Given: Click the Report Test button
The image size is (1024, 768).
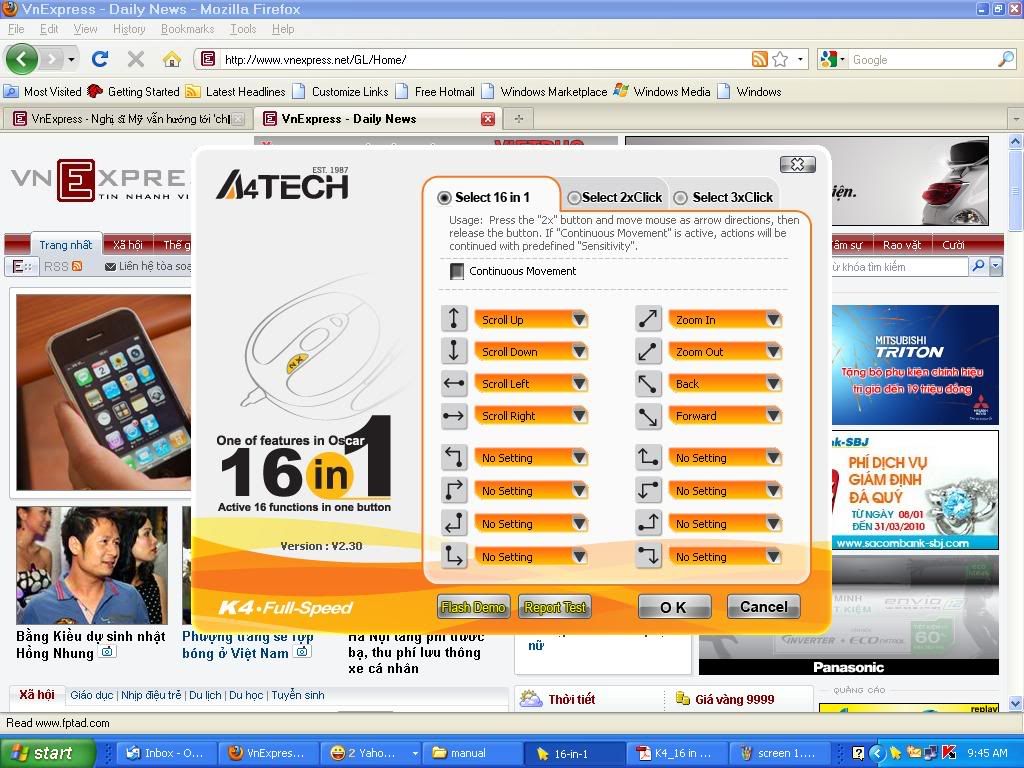Looking at the screenshot, I should click(x=555, y=607).
